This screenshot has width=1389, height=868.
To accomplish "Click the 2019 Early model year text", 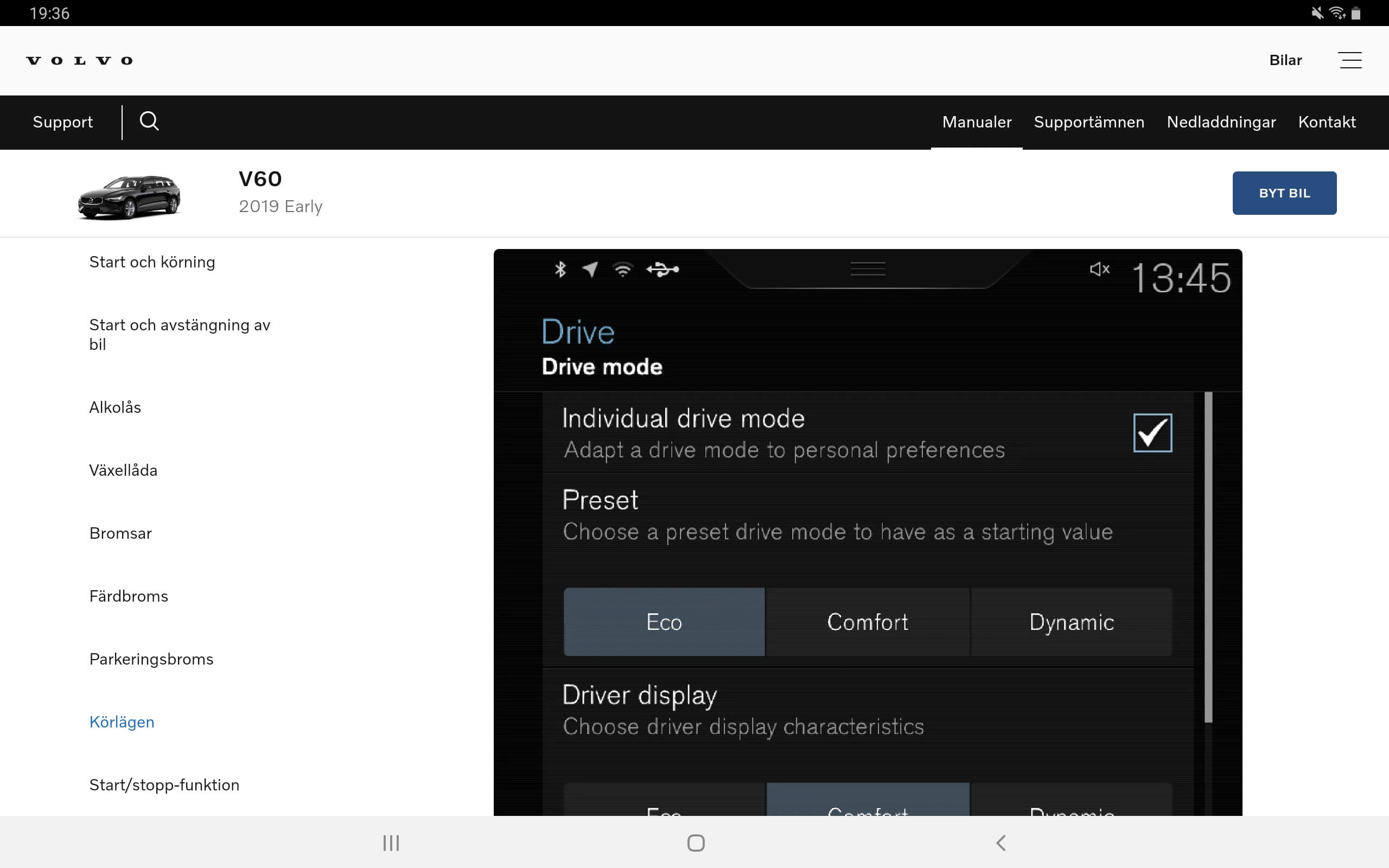I will coord(280,206).
